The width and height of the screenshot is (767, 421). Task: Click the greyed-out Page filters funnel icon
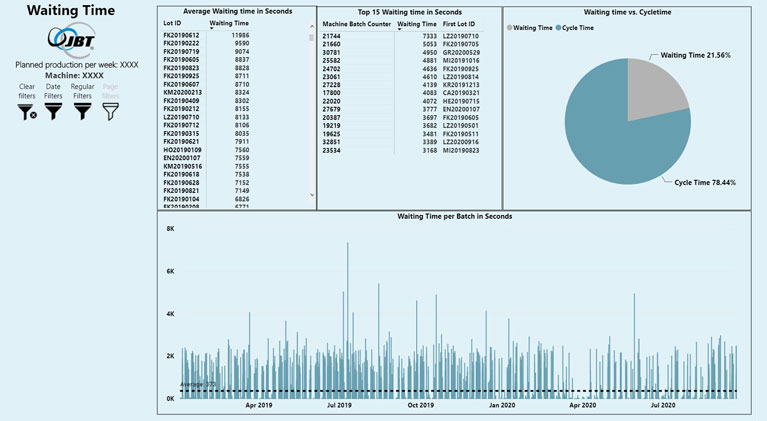point(110,112)
